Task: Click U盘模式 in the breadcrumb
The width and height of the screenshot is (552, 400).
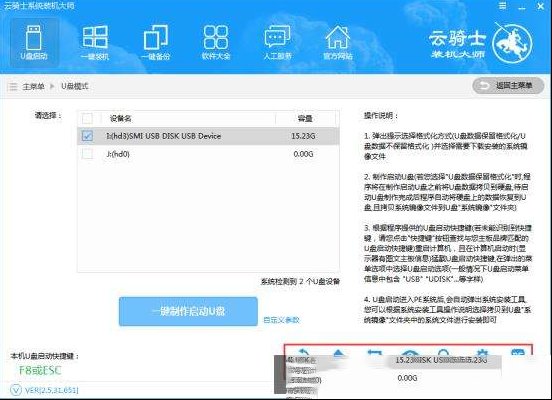Action: [x=75, y=86]
